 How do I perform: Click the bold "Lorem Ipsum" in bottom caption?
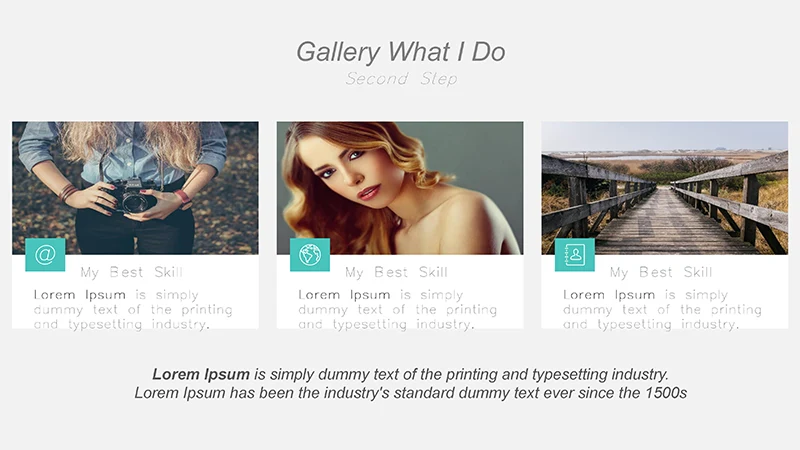pos(201,375)
